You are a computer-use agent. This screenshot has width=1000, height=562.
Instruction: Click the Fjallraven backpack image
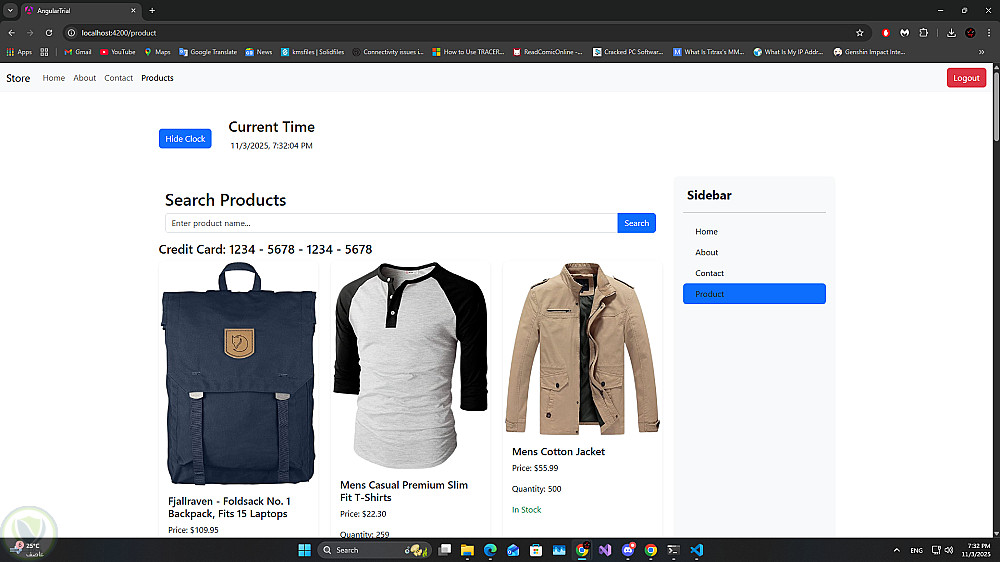click(x=239, y=374)
